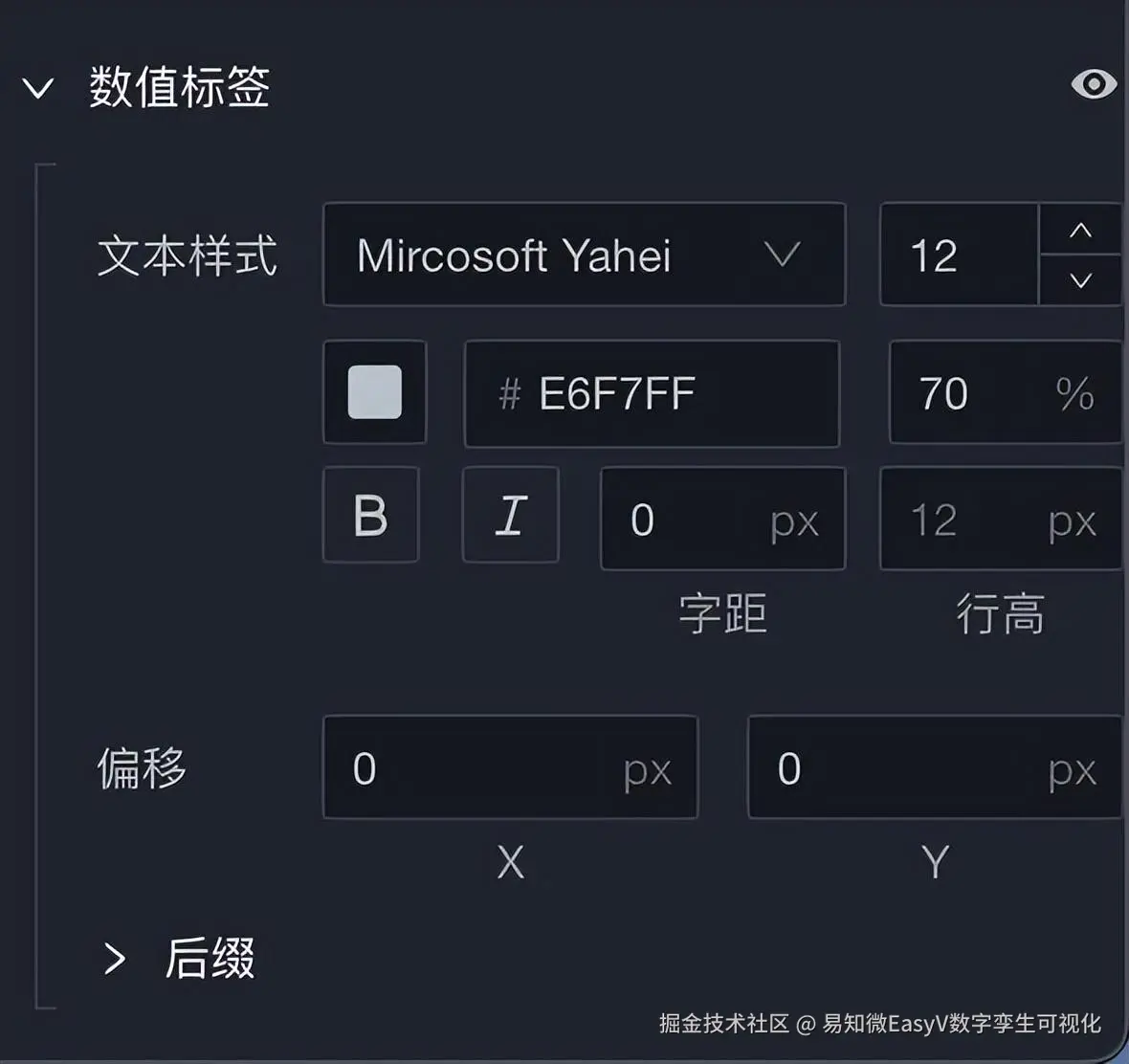Collapse the 数值标签 section
The height and width of the screenshot is (1064, 1129).
[38, 89]
